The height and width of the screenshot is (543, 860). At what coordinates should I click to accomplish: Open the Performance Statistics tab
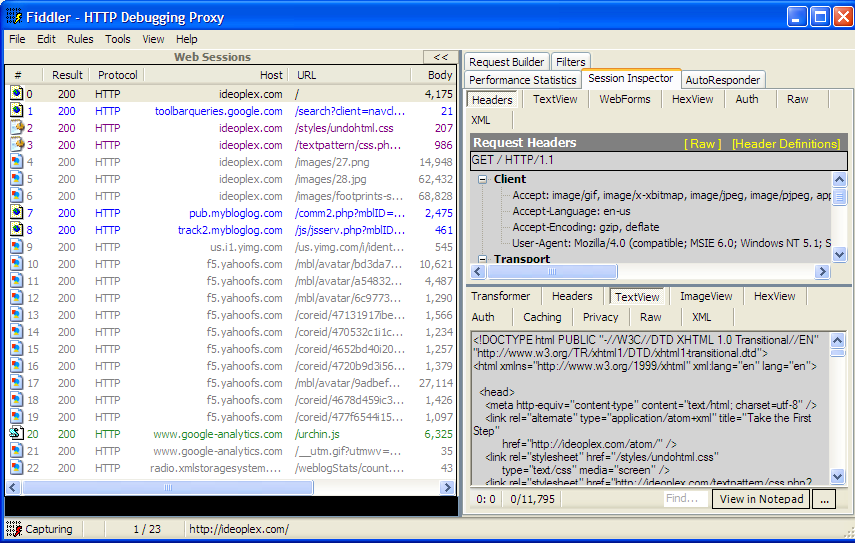523,80
